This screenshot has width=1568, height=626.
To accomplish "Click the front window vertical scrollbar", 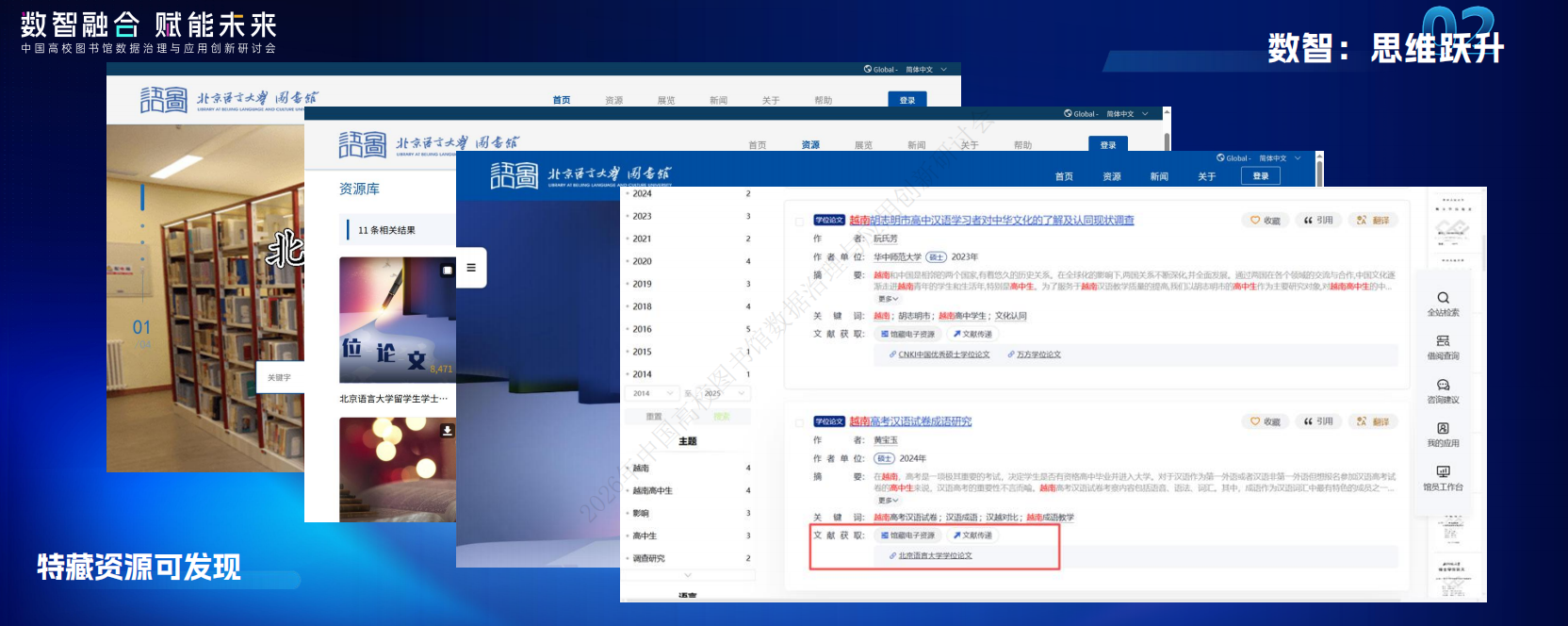I will pos(1319,174).
